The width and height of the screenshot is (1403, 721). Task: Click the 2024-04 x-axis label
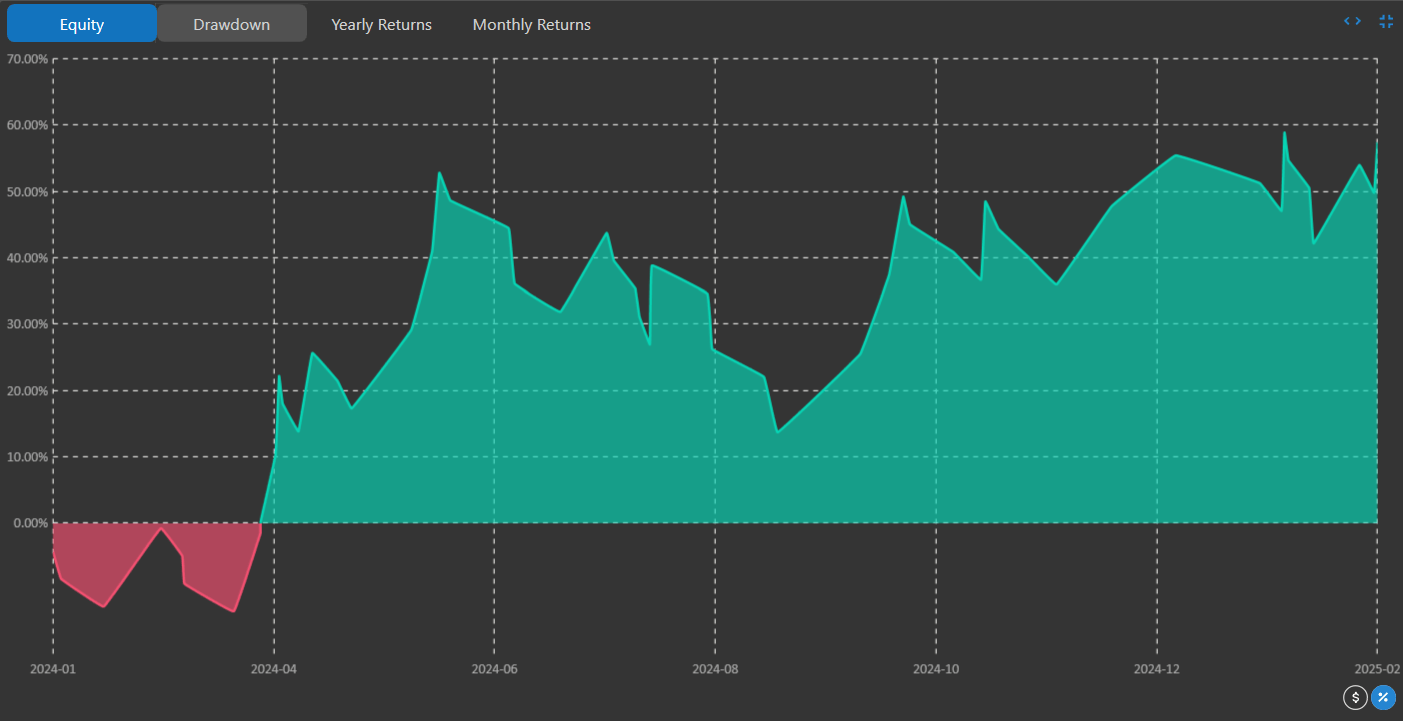(x=274, y=668)
